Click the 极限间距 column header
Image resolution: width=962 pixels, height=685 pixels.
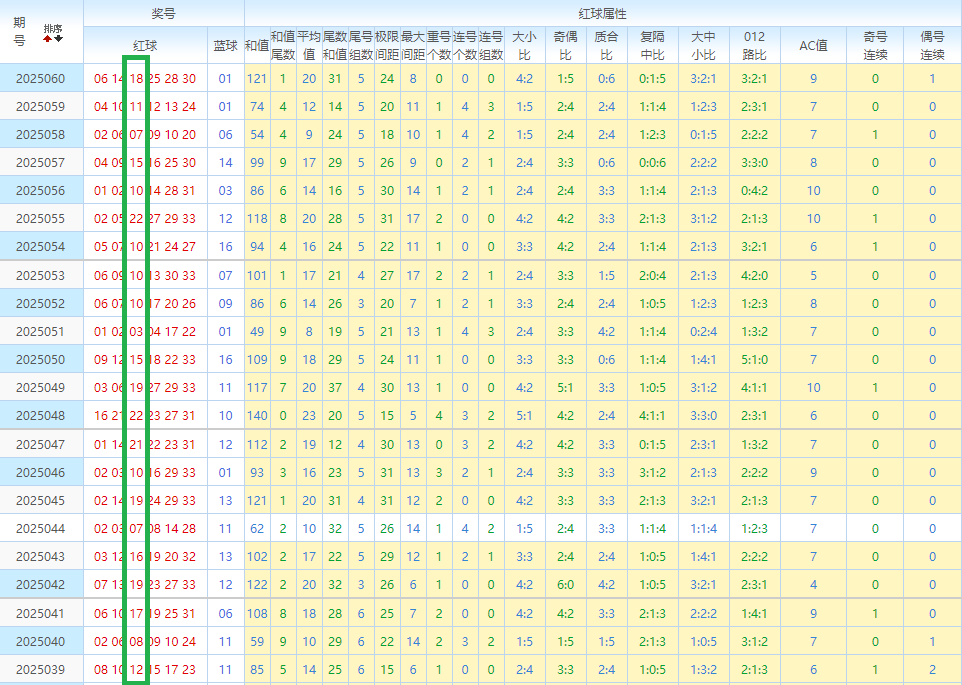pos(387,45)
